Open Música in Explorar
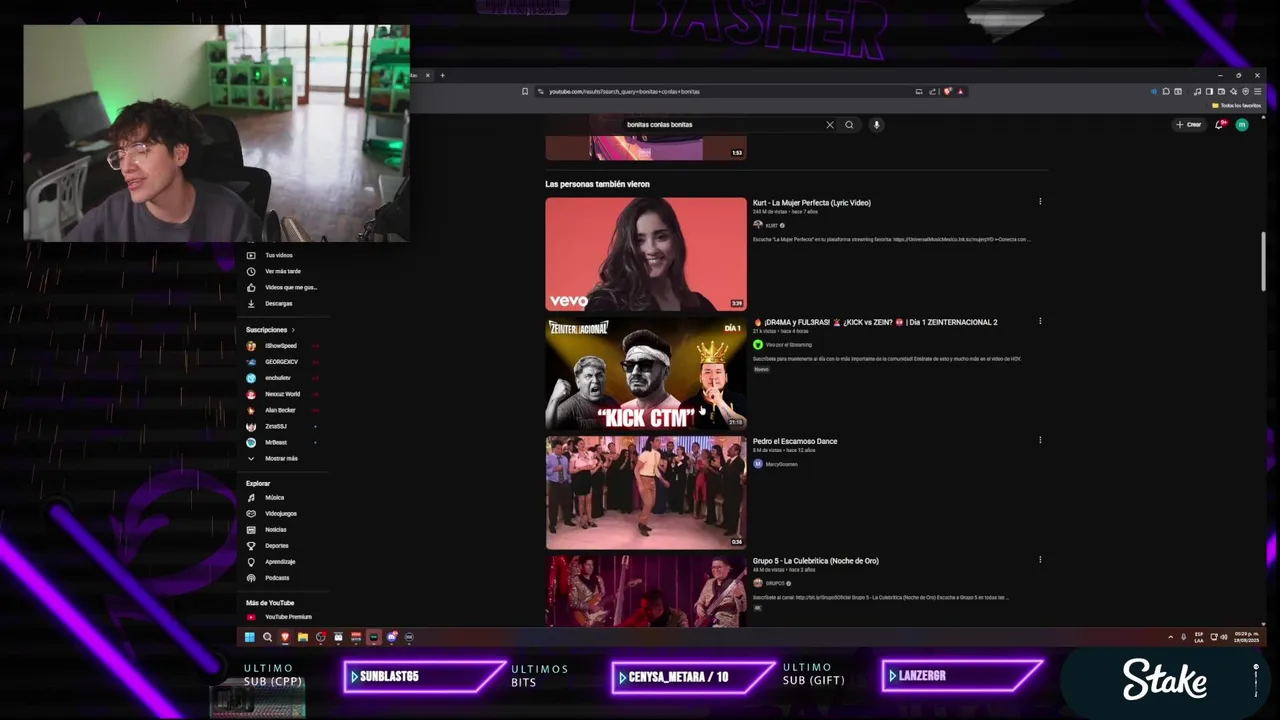 [275, 497]
